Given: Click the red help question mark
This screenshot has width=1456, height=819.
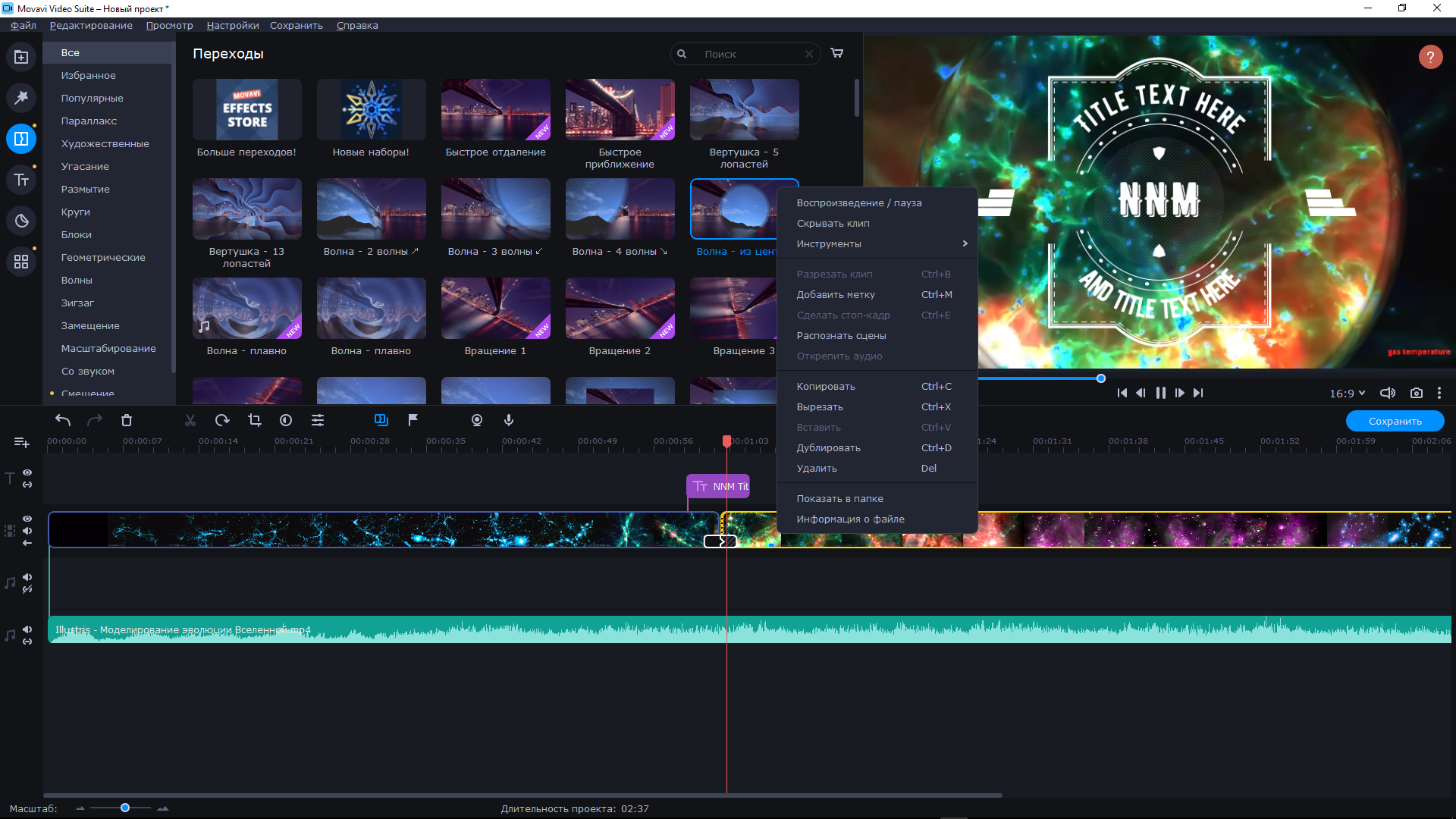Looking at the screenshot, I should click(x=1431, y=57).
